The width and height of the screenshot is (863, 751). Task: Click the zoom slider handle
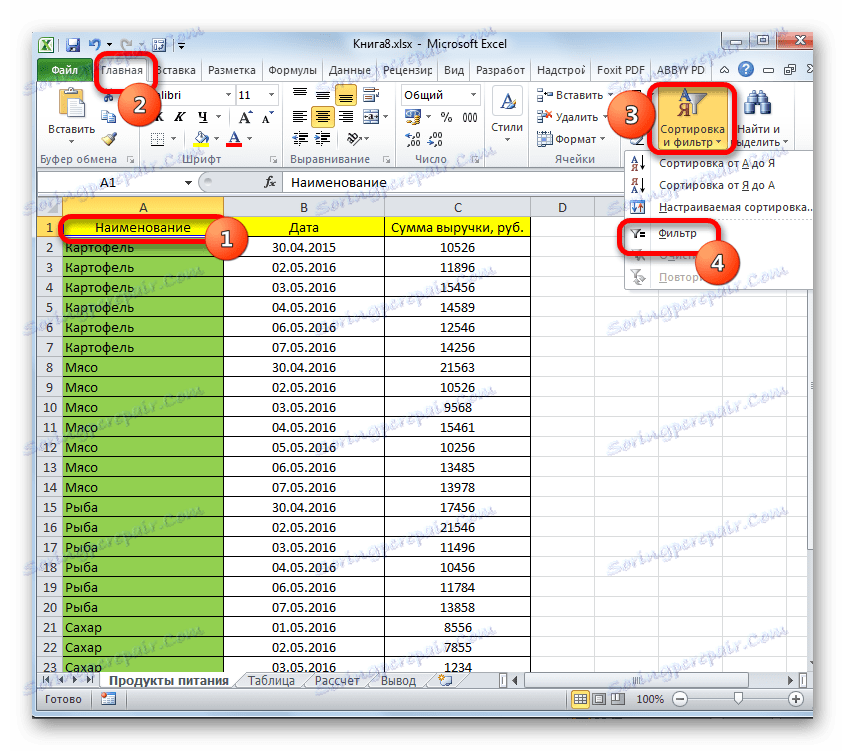pyautogui.click(x=738, y=698)
